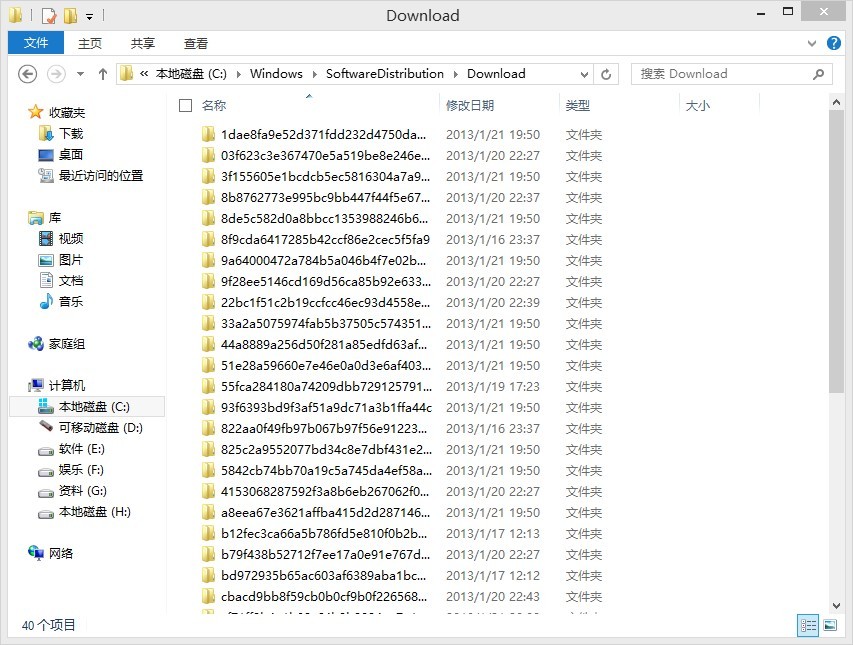Select folder 93f6393bd9f3af51a9dc71a3b1ffa44c
The image size is (853, 645).
(x=326, y=407)
